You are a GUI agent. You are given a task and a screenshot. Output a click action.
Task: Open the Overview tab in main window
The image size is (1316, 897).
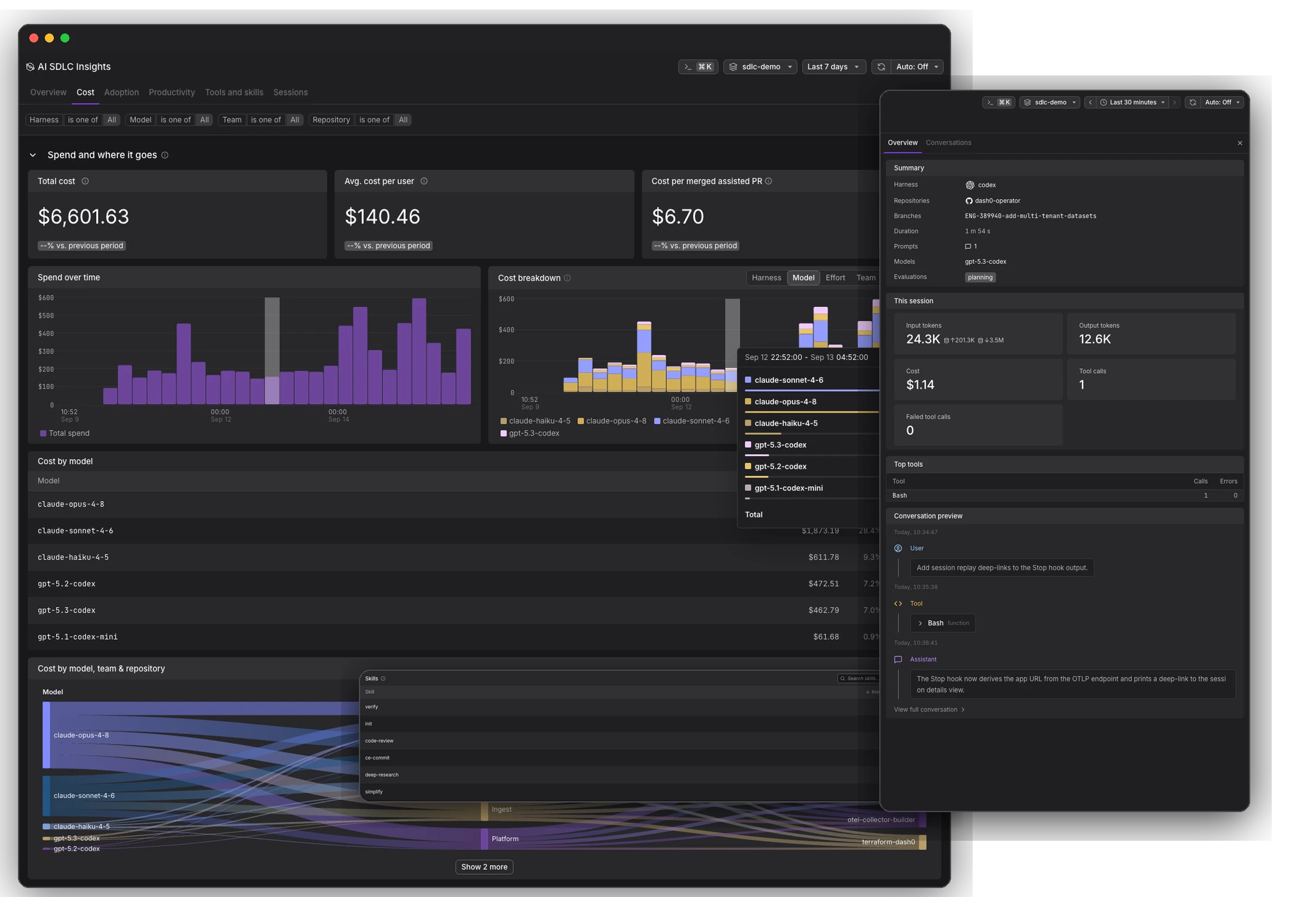pos(48,92)
